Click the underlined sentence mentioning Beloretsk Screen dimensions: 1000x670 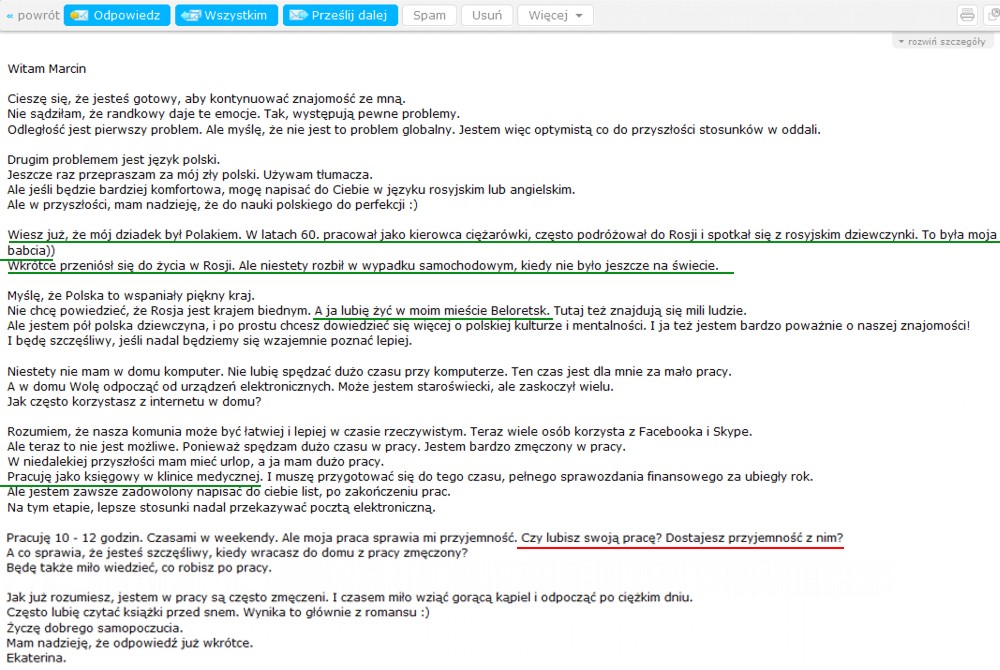coord(432,310)
